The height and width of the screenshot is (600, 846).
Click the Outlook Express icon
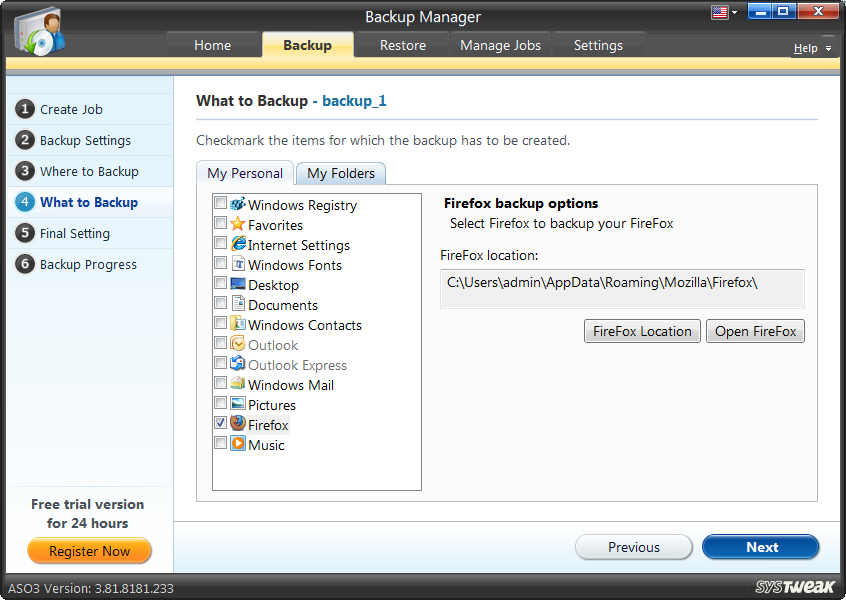point(236,365)
